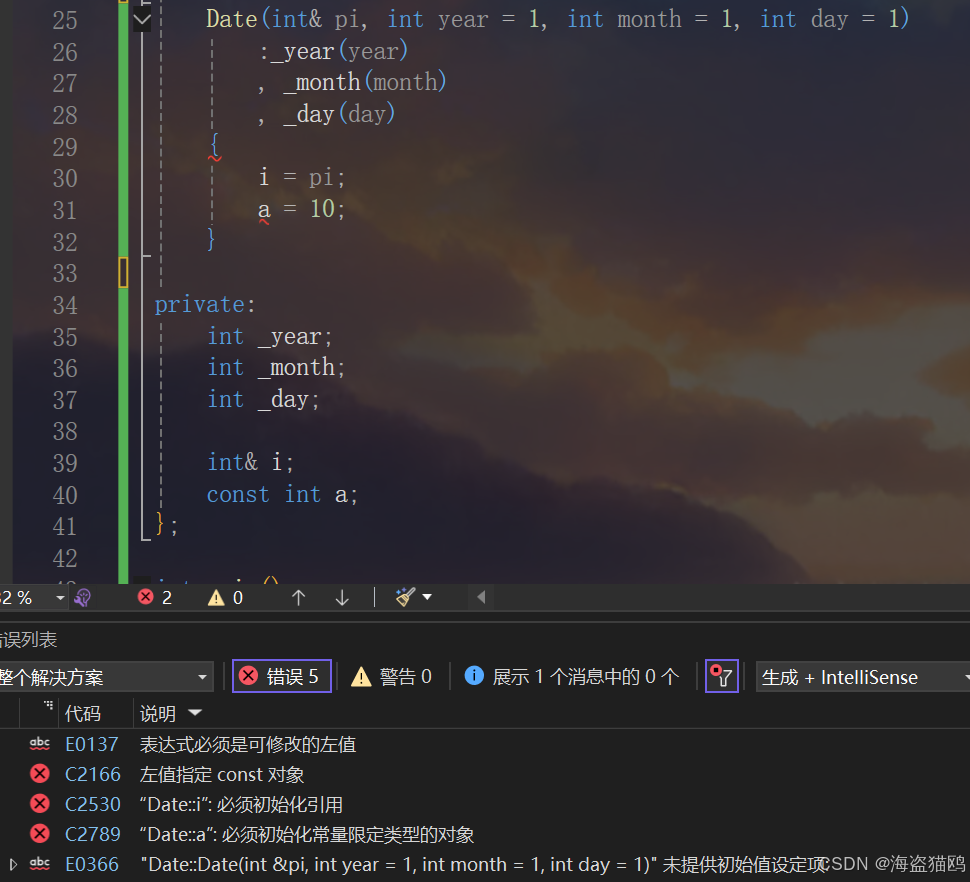This screenshot has height=882, width=970.
Task: Click the red error icon beside C2166
Action: [40, 774]
